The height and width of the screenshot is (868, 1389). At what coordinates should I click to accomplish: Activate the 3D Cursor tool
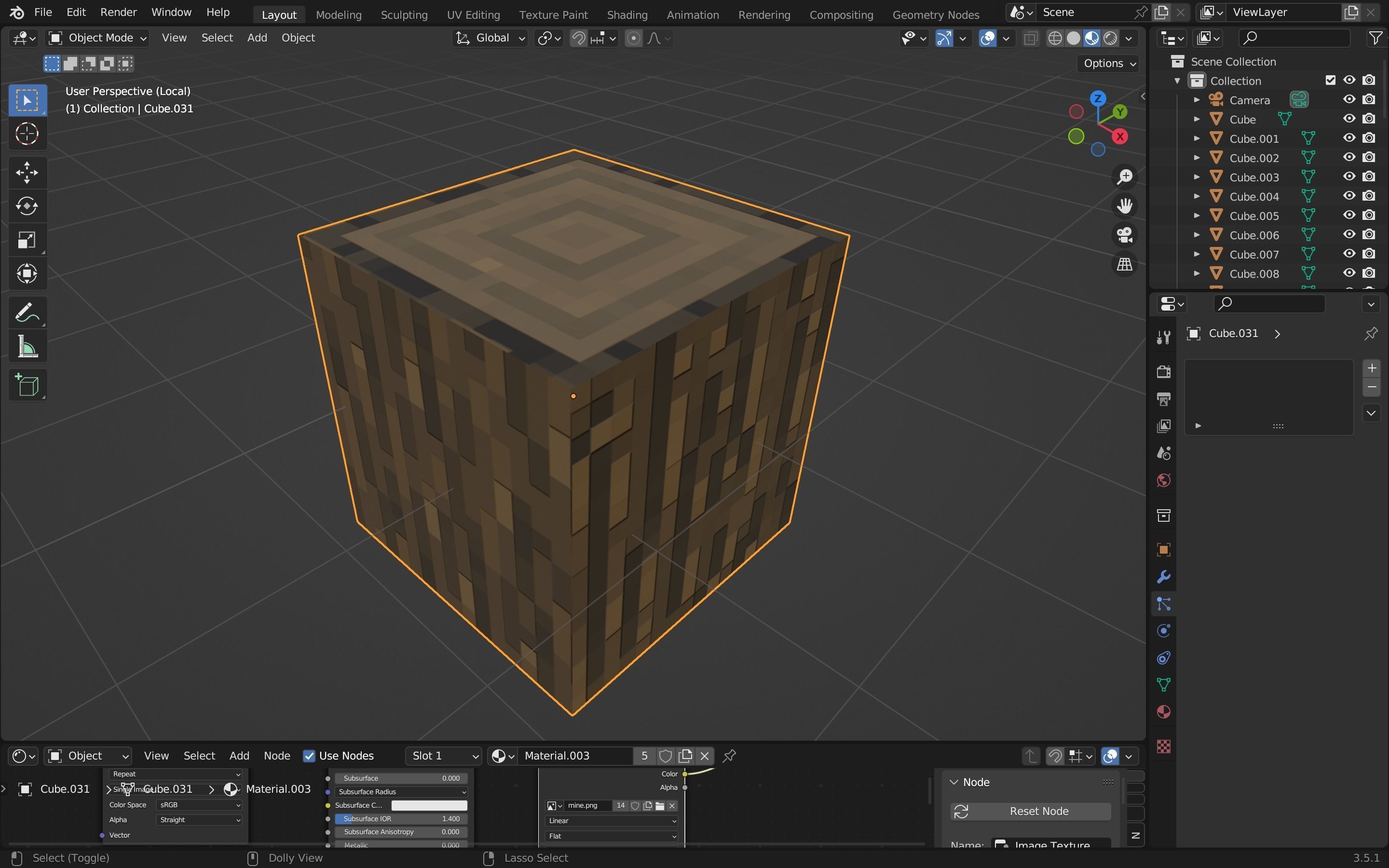(27, 135)
